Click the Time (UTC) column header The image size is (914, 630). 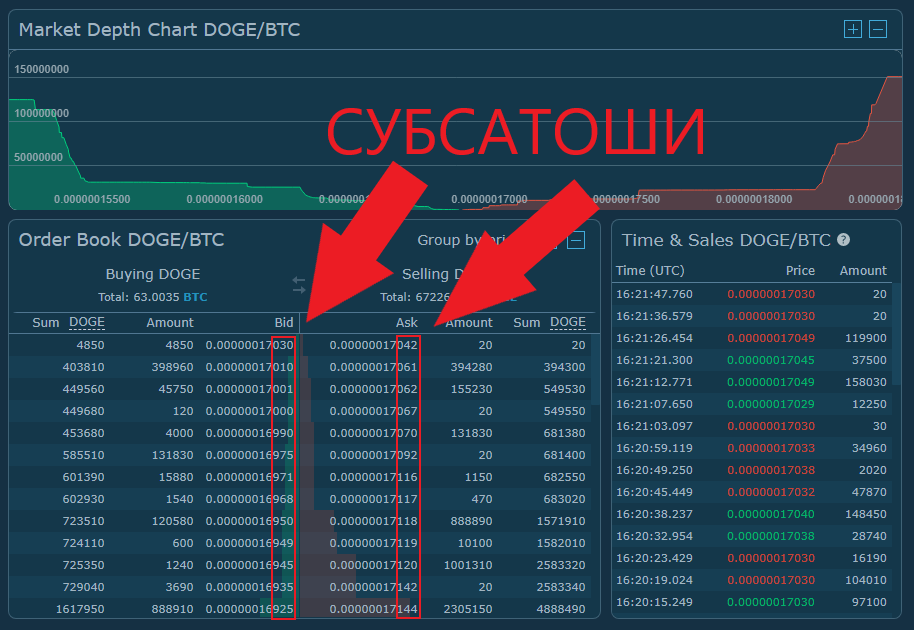pos(650,270)
